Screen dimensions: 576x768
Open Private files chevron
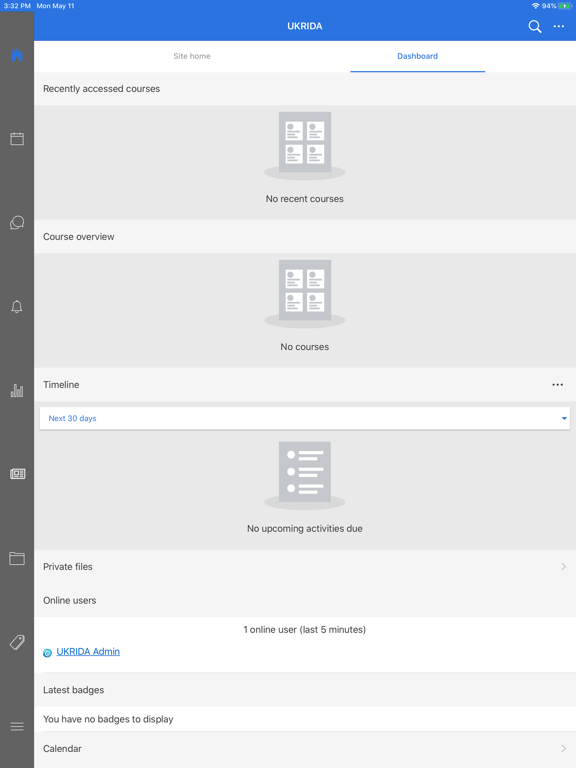click(x=564, y=567)
